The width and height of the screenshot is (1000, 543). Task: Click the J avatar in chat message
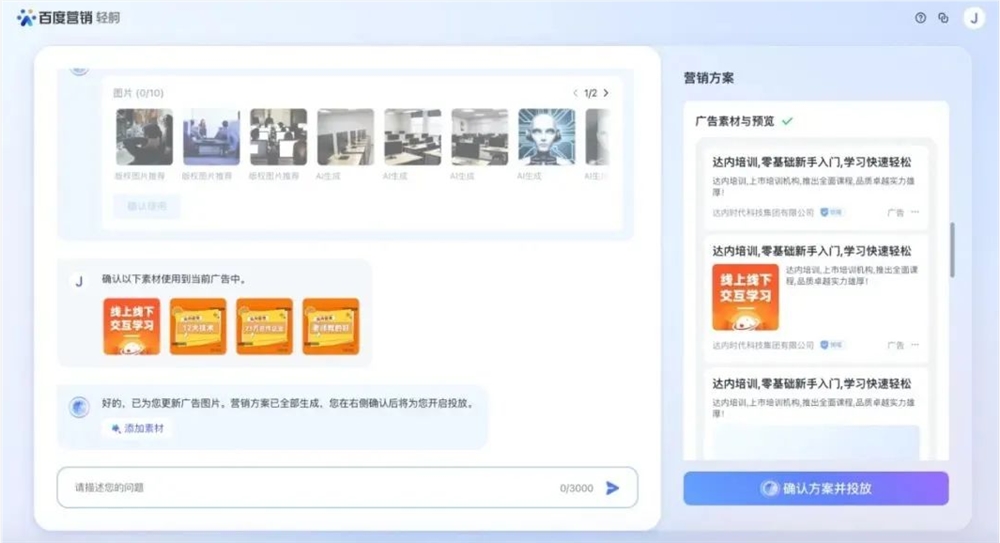[79, 281]
